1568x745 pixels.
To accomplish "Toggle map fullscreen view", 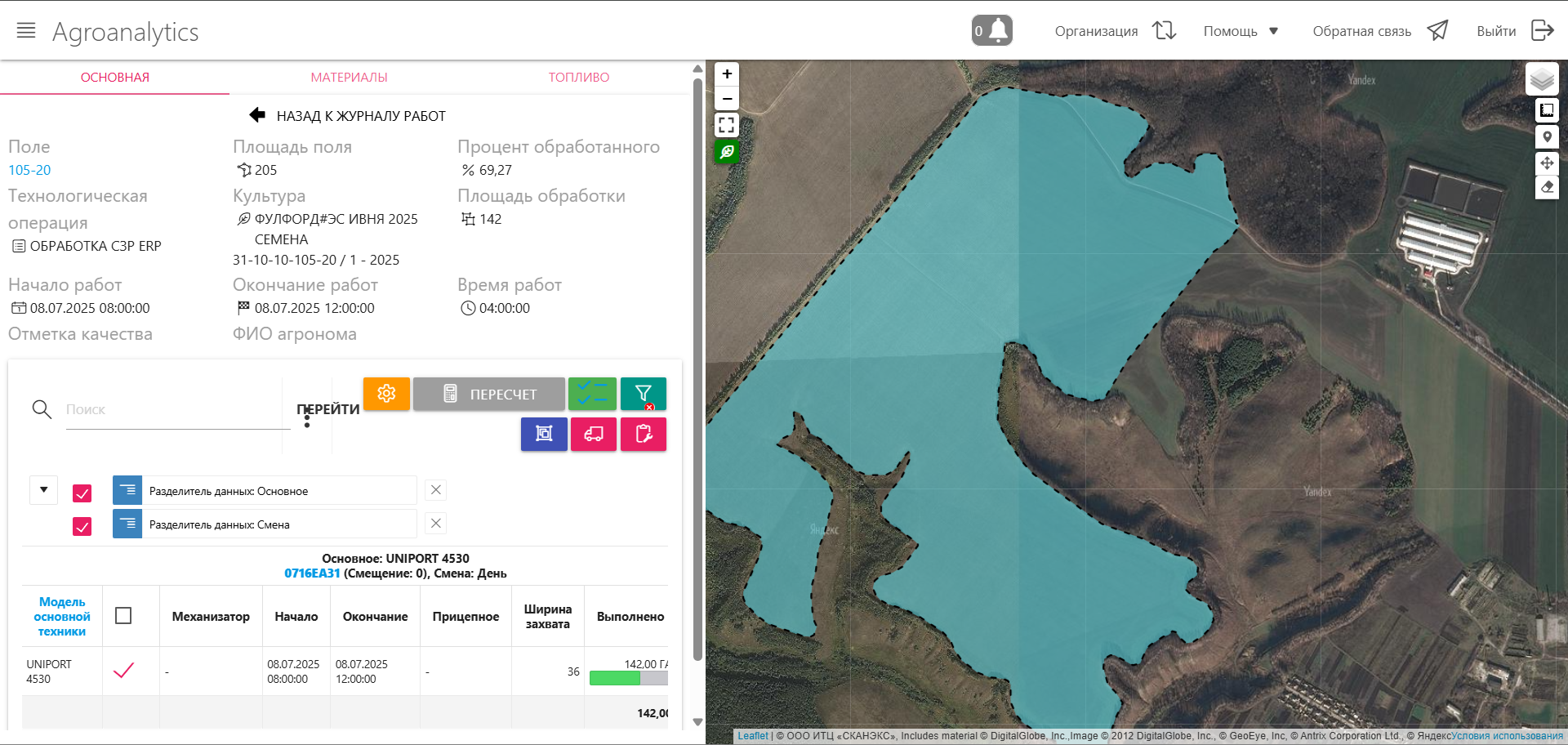I will pos(727,125).
